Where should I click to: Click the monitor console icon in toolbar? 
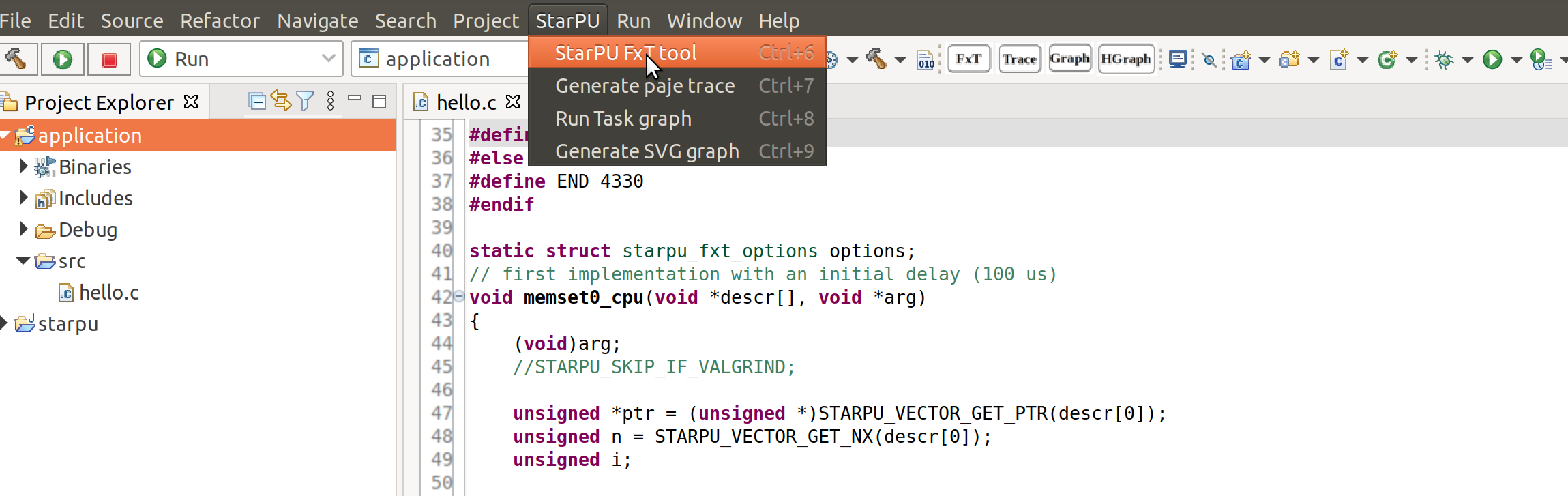[x=1178, y=59]
